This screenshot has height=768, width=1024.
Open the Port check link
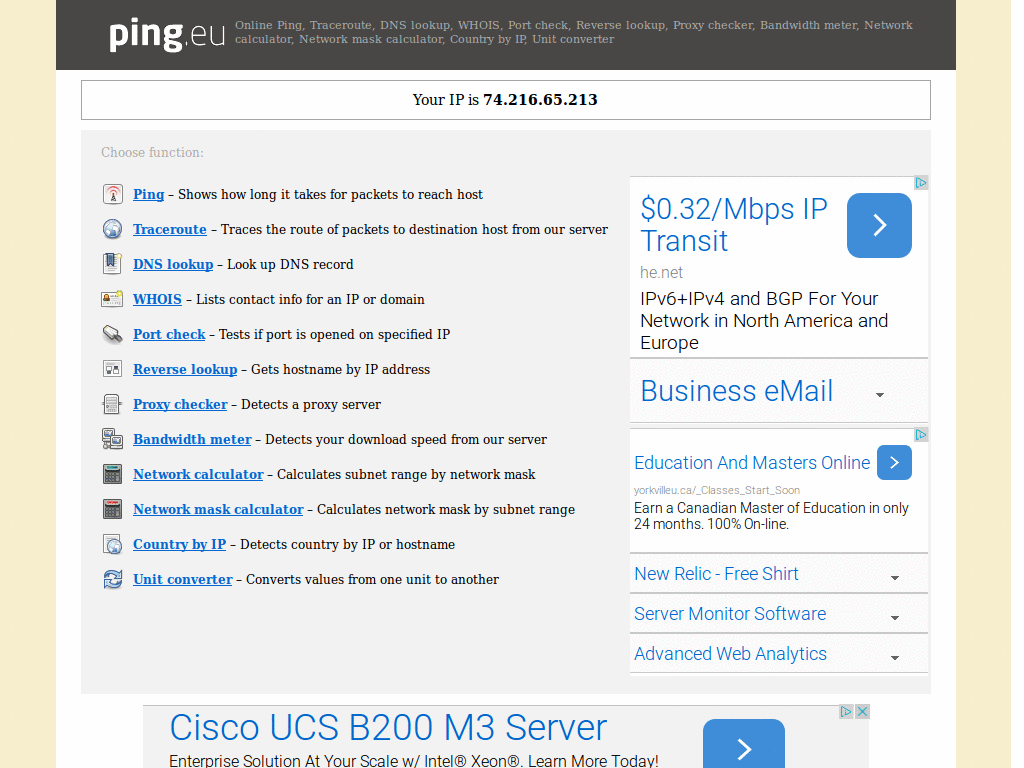169,334
